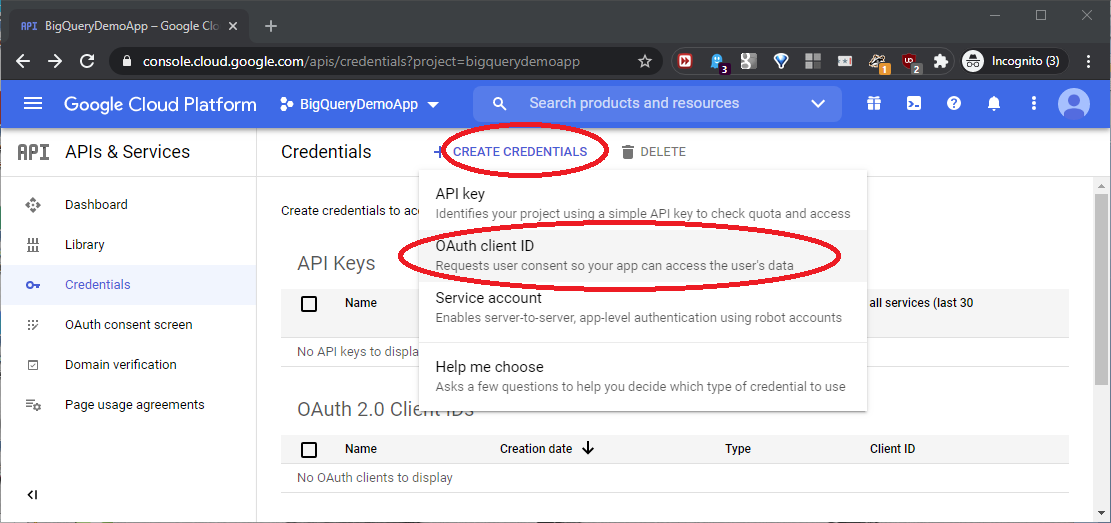Choose Service account option
This screenshot has height=523, width=1111.
[x=643, y=308]
